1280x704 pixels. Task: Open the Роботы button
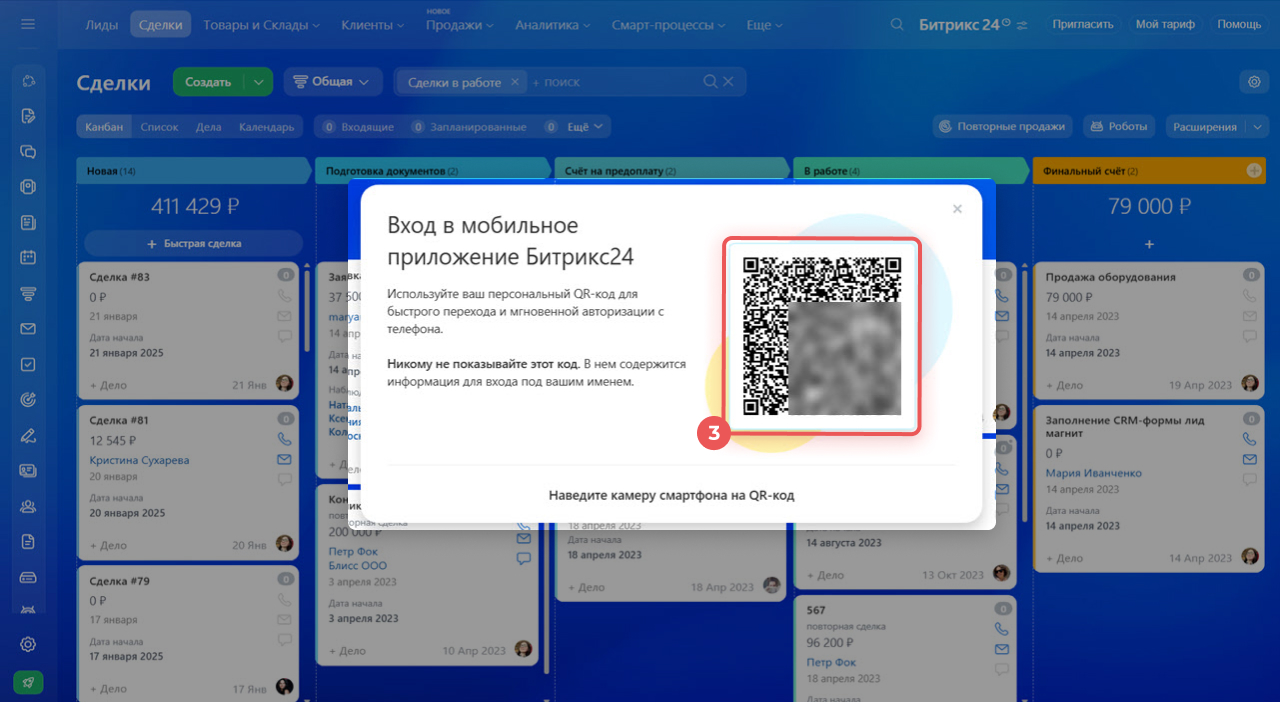click(1119, 127)
